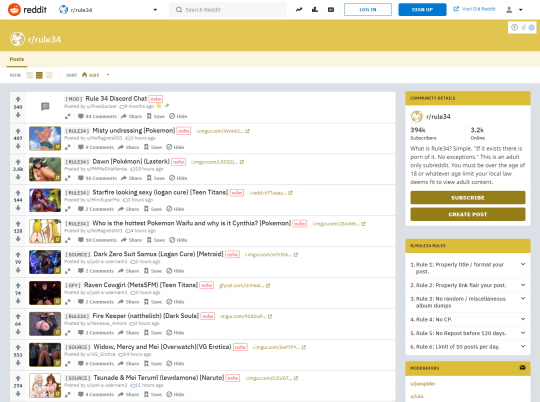Select the classic view layout icon
Viewport: 540px width, 402px height.
(40, 75)
